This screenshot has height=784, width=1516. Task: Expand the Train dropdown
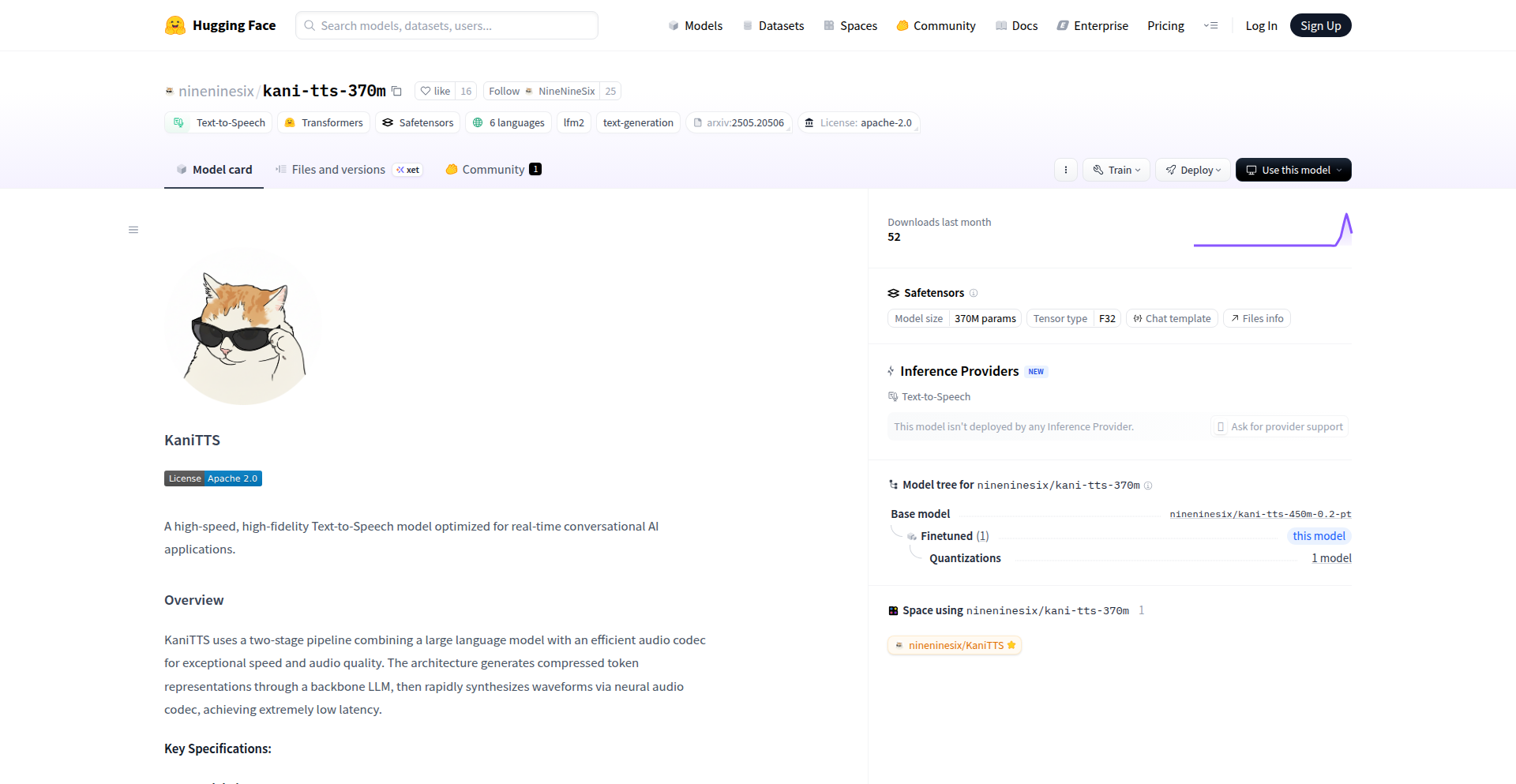(1116, 170)
